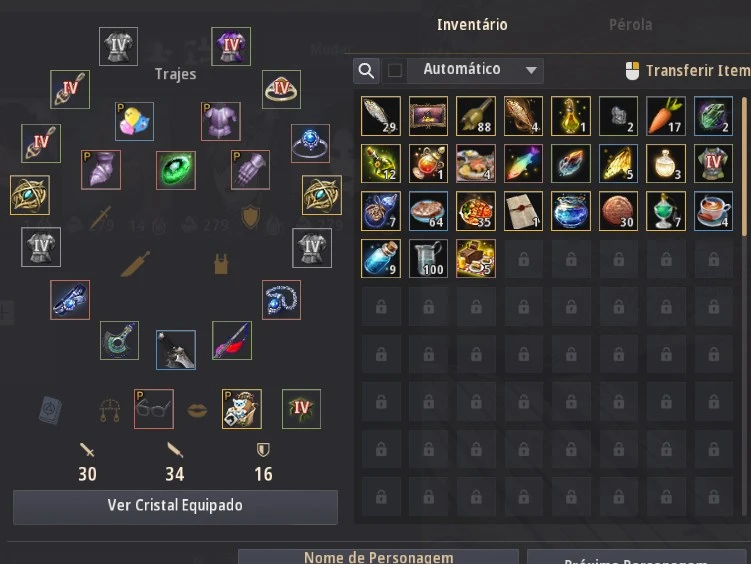Open the inventory search magnifier

366,71
